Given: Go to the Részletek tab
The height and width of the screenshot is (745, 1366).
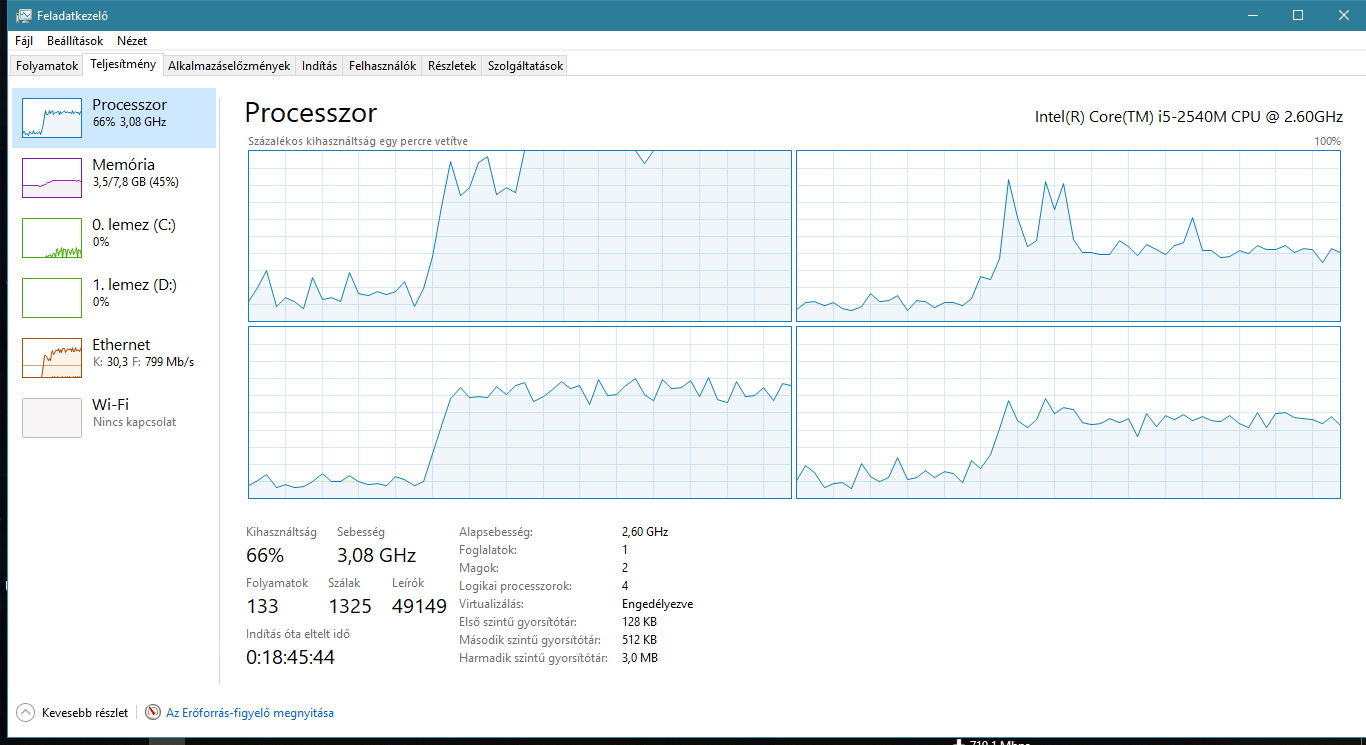Looking at the screenshot, I should (452, 66).
